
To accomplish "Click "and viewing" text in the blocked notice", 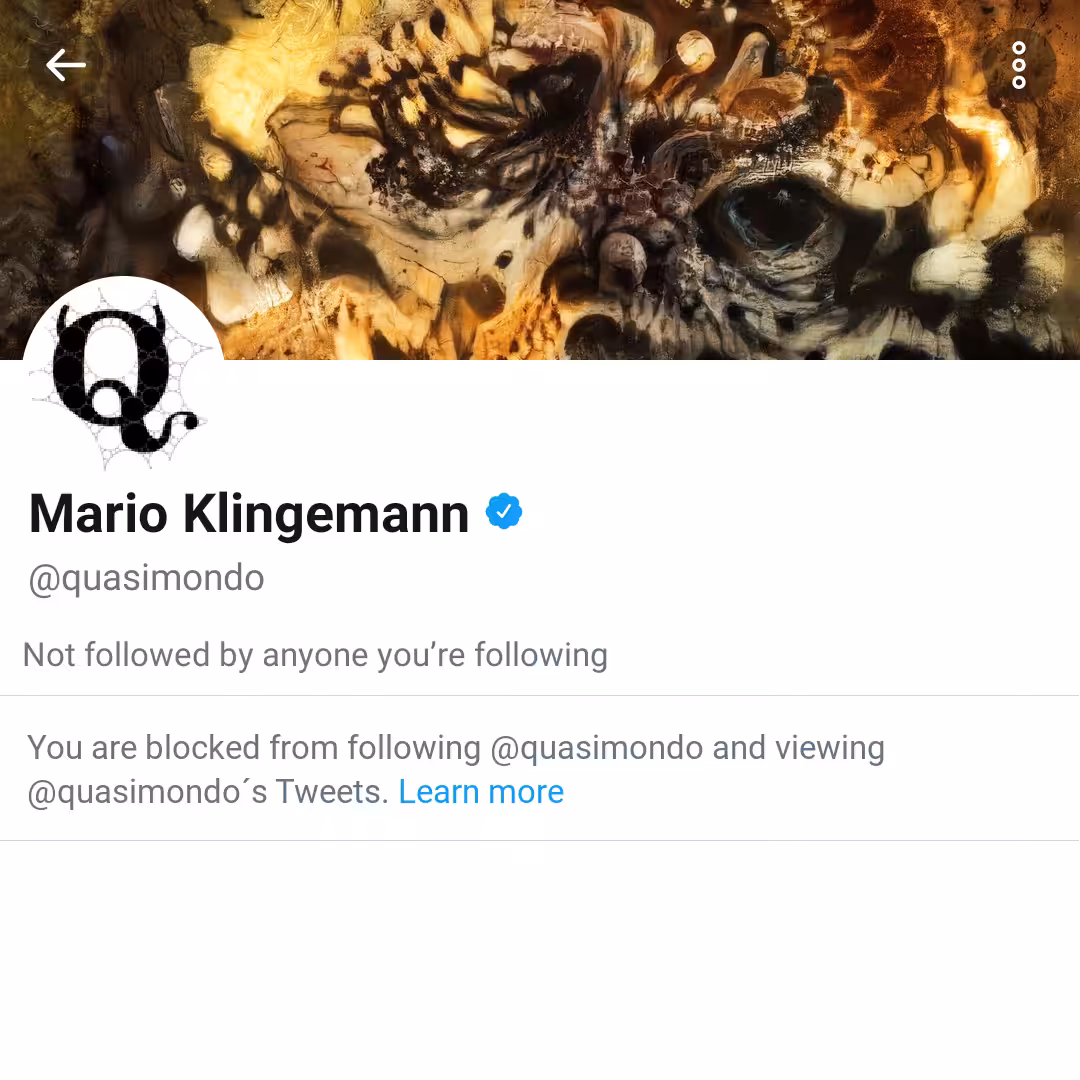I will click(x=798, y=748).
